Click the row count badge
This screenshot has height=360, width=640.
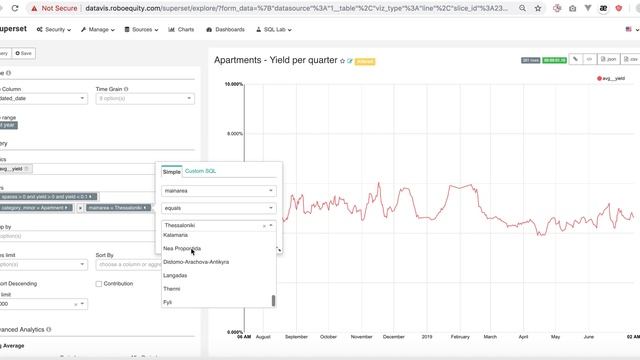(531, 60)
